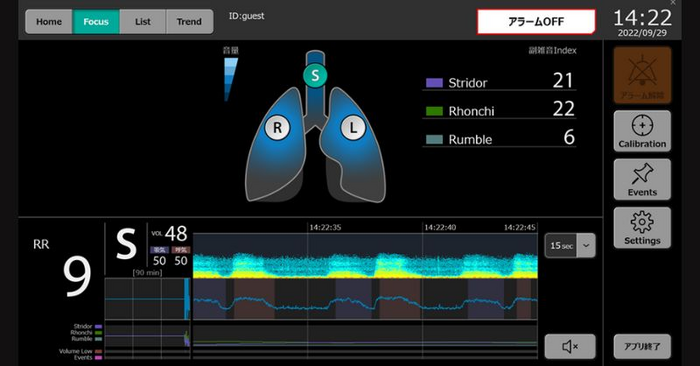
Task: Click the Volume Low legend label
Action: coord(75,351)
